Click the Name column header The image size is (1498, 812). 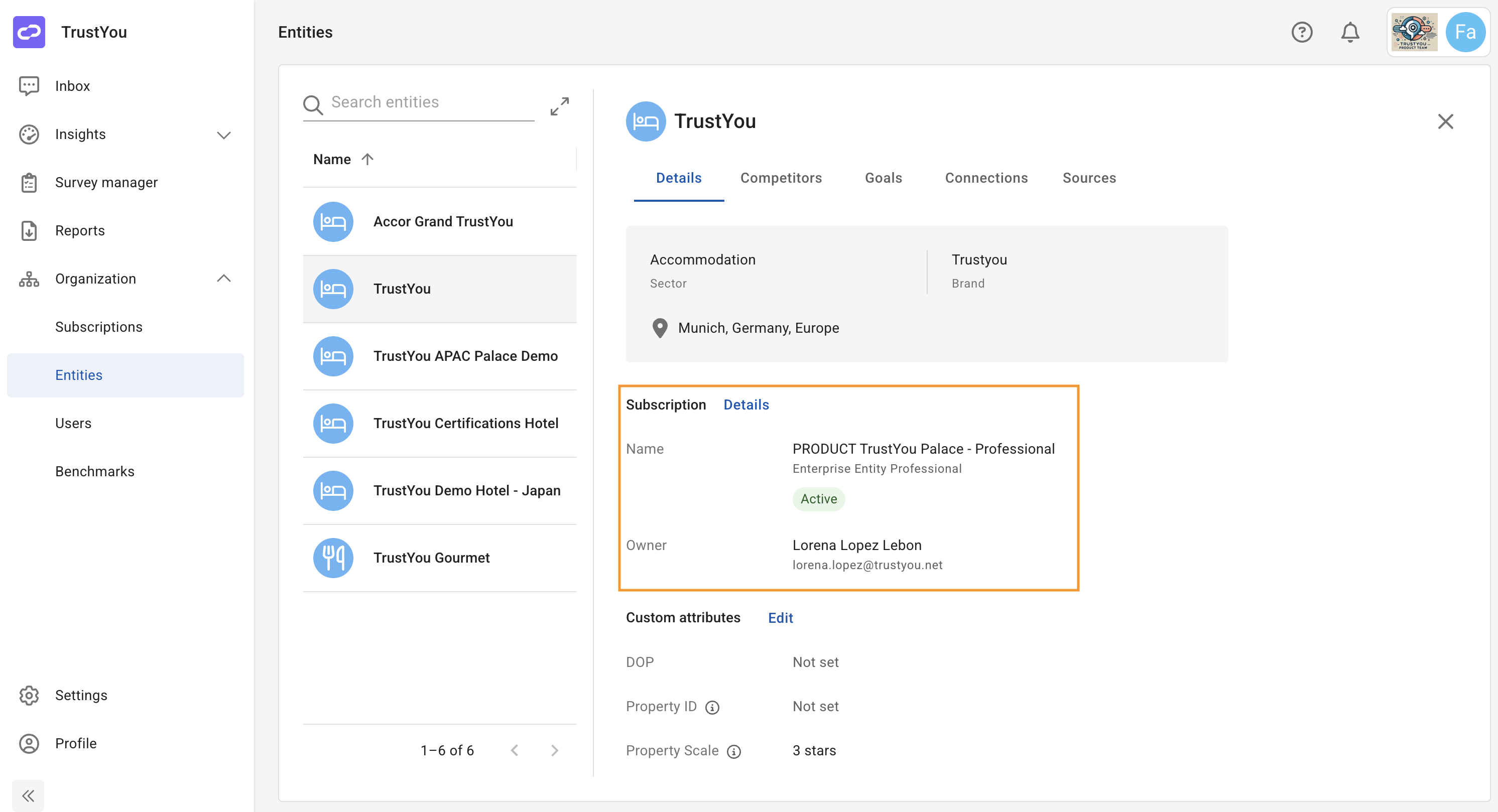pos(331,159)
